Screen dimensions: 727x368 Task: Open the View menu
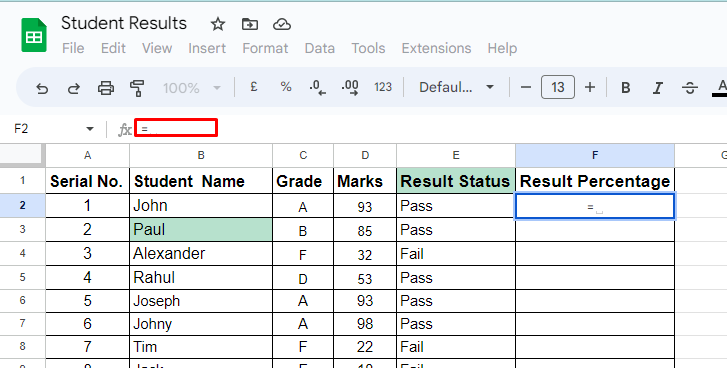[157, 48]
